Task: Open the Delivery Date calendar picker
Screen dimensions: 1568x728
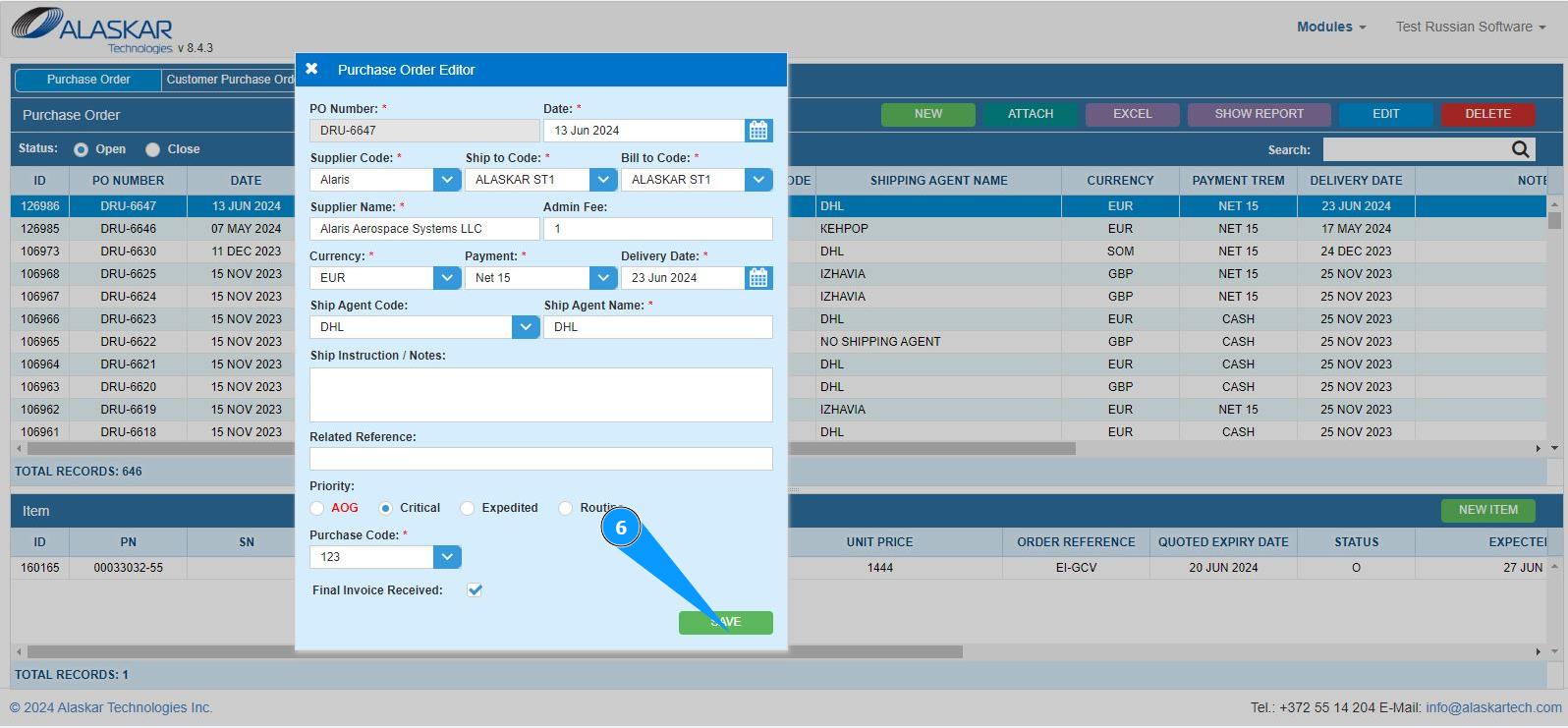Action: tap(758, 278)
